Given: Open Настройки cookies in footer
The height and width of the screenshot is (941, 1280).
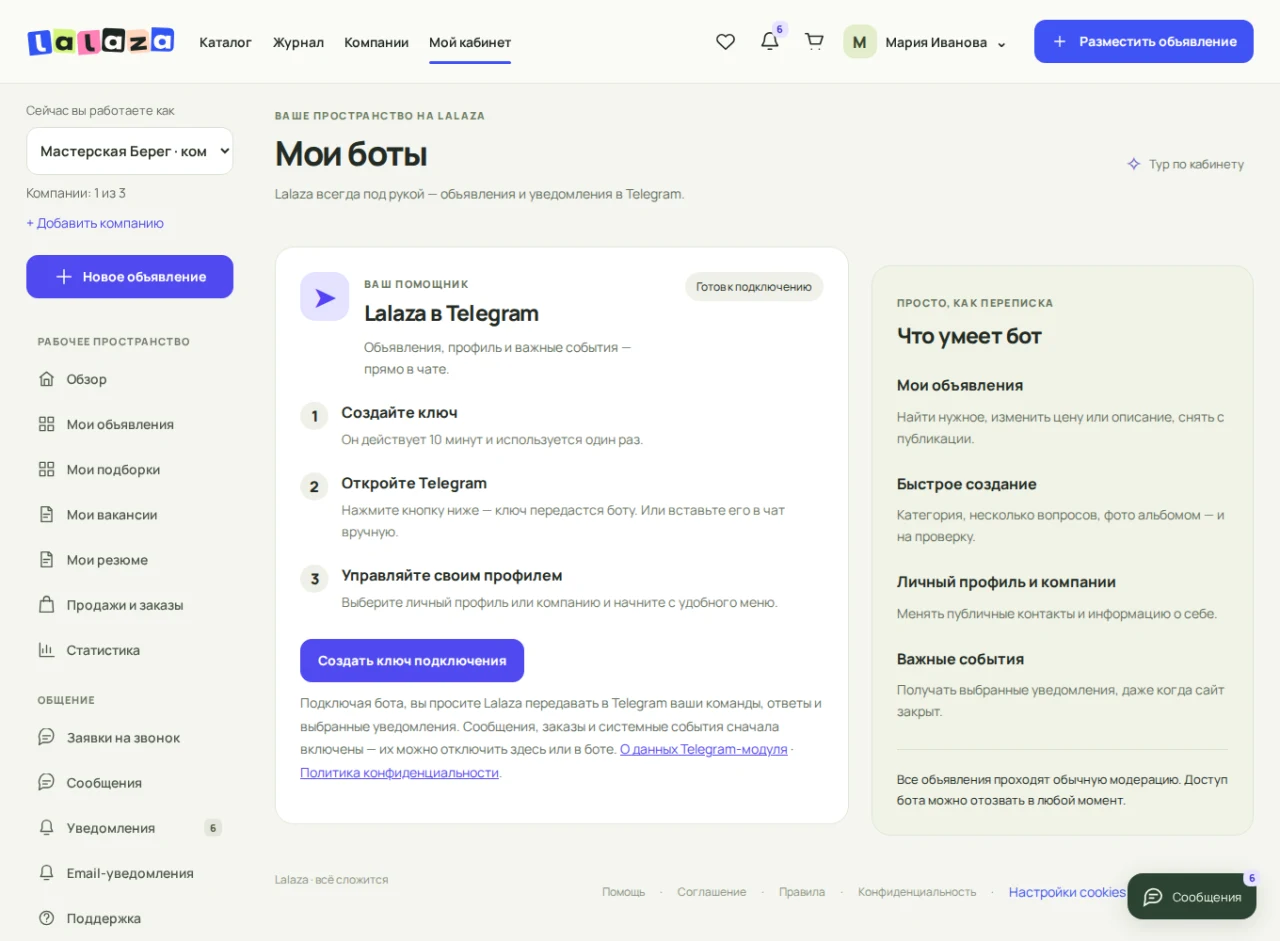Looking at the screenshot, I should click(x=1067, y=892).
